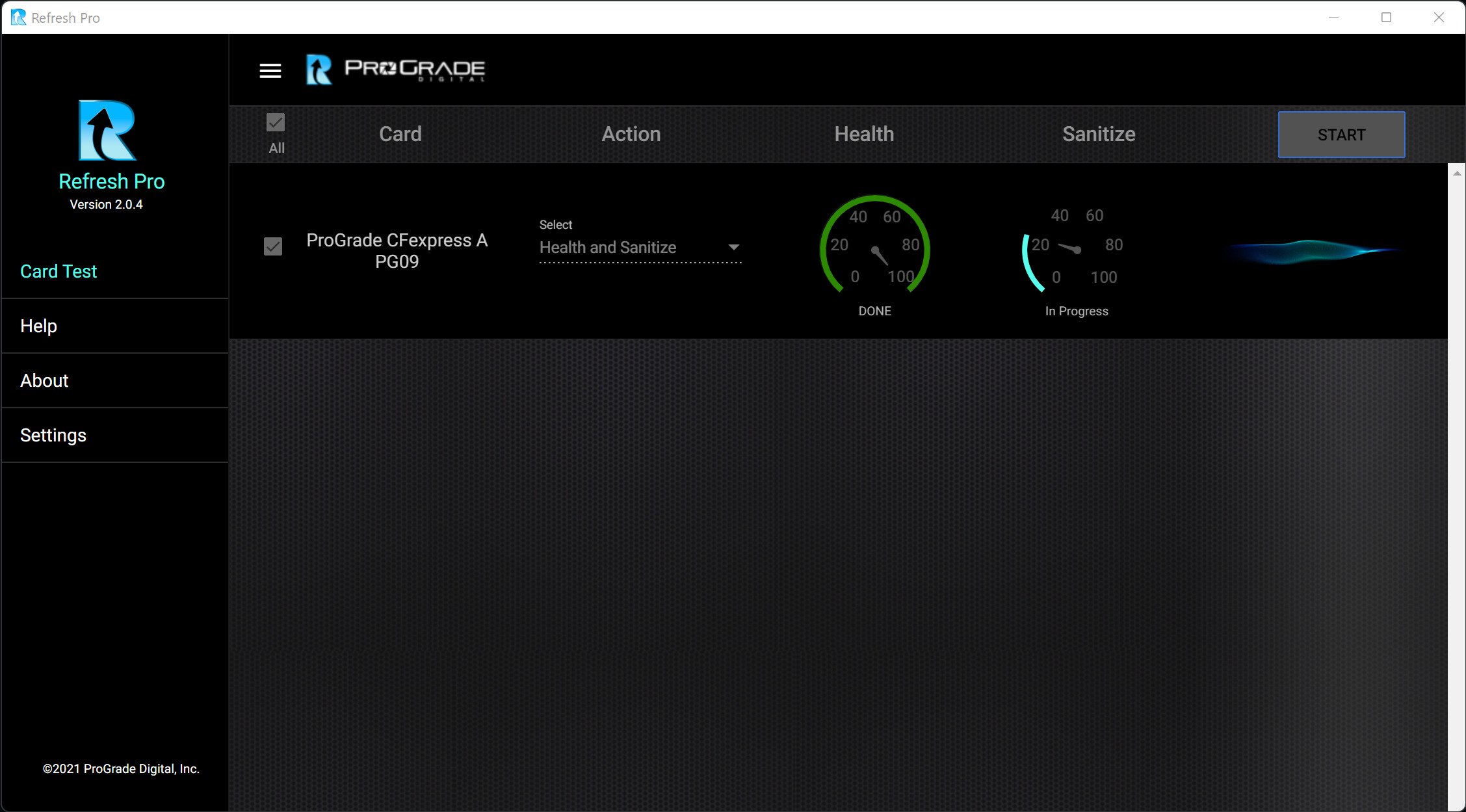1466x812 pixels.
Task: Open the Card Test section
Action: [59, 271]
